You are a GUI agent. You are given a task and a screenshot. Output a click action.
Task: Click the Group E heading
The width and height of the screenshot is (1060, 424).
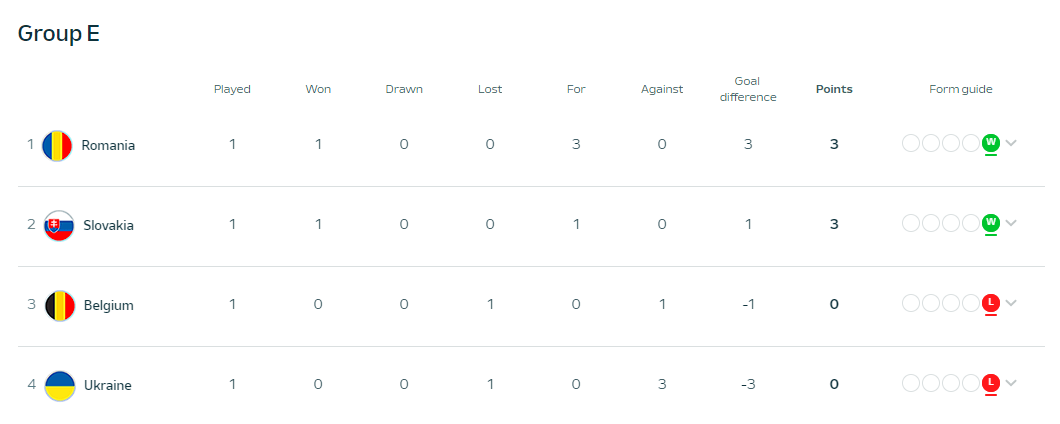pyautogui.click(x=59, y=33)
